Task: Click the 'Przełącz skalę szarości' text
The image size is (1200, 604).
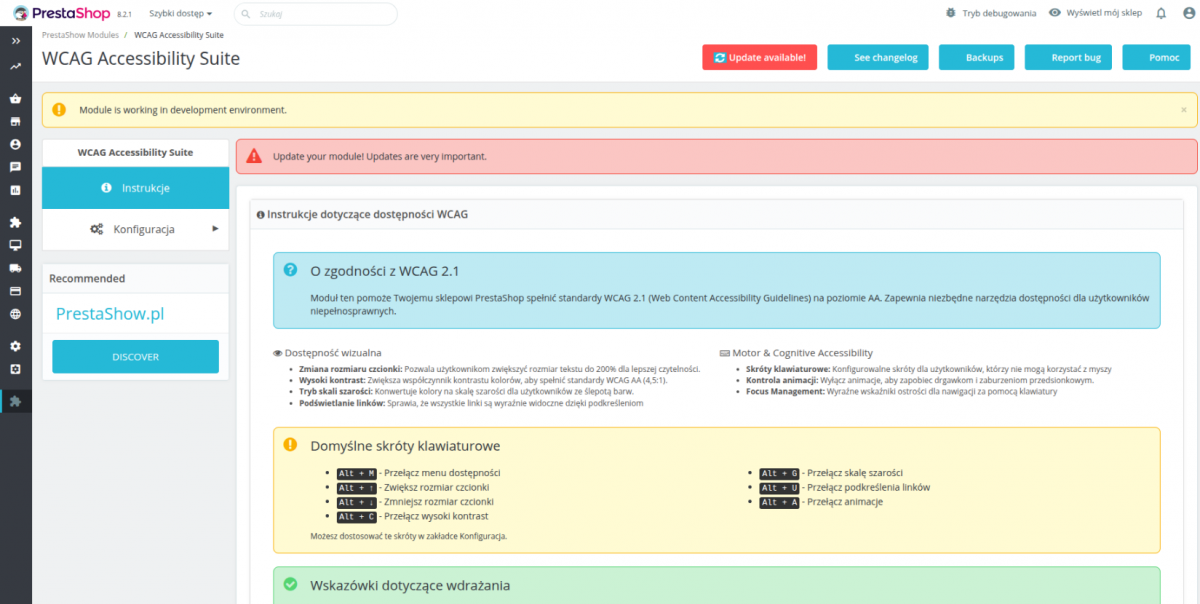Action: click(855, 473)
